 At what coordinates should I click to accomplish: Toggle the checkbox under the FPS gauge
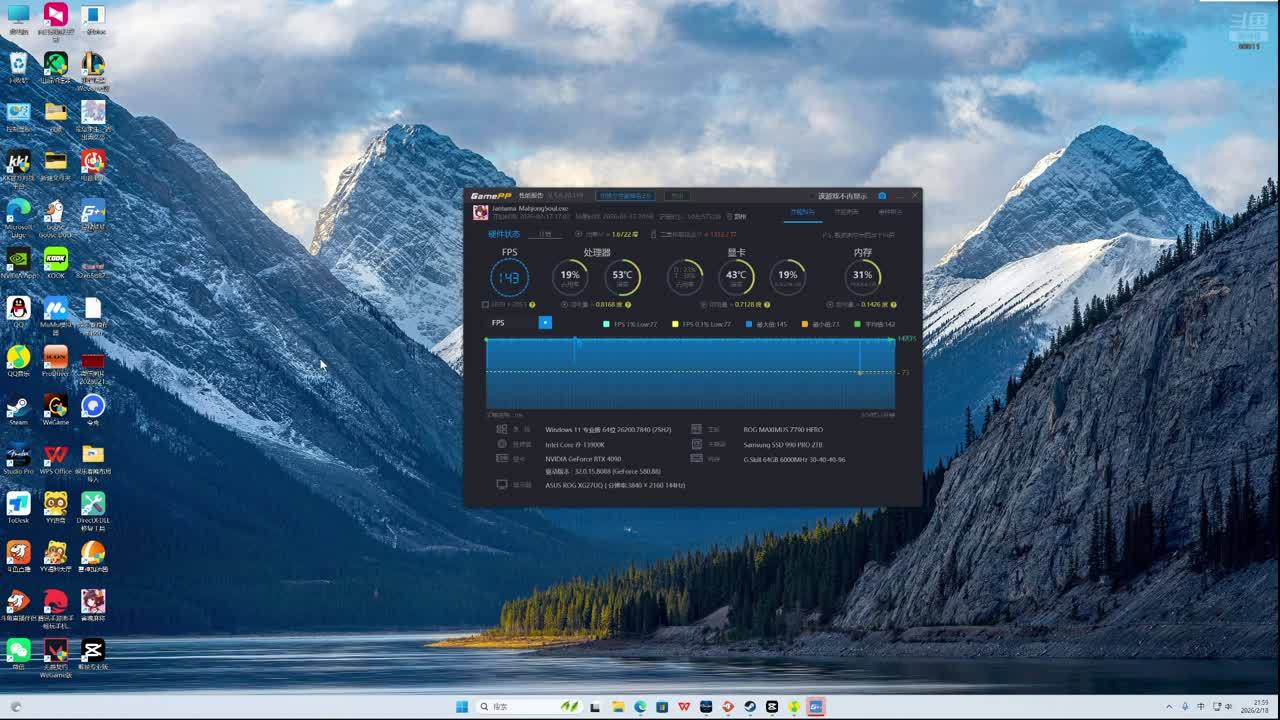tap(486, 304)
